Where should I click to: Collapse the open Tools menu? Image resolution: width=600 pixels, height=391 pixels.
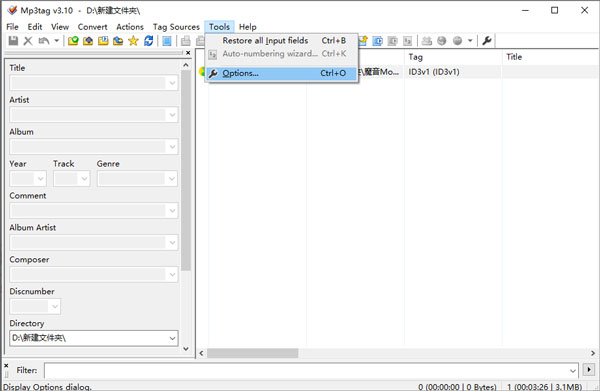219,27
